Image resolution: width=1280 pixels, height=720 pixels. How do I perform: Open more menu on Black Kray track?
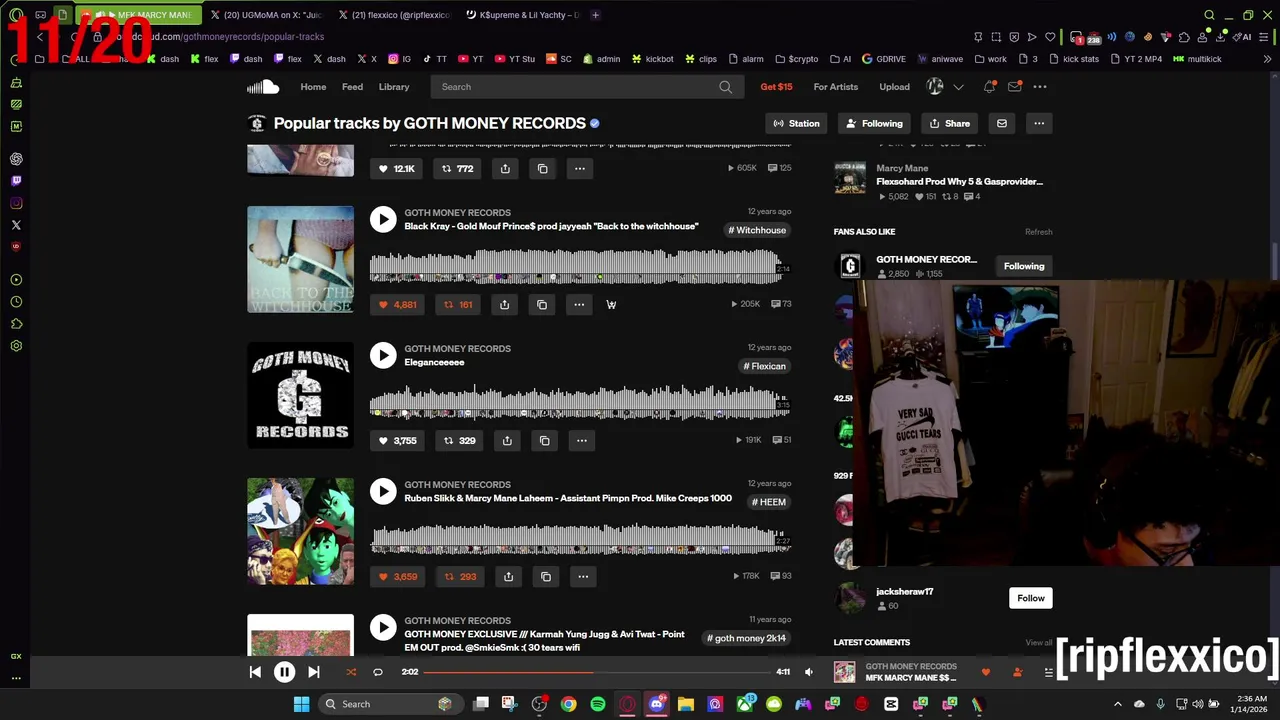point(579,304)
